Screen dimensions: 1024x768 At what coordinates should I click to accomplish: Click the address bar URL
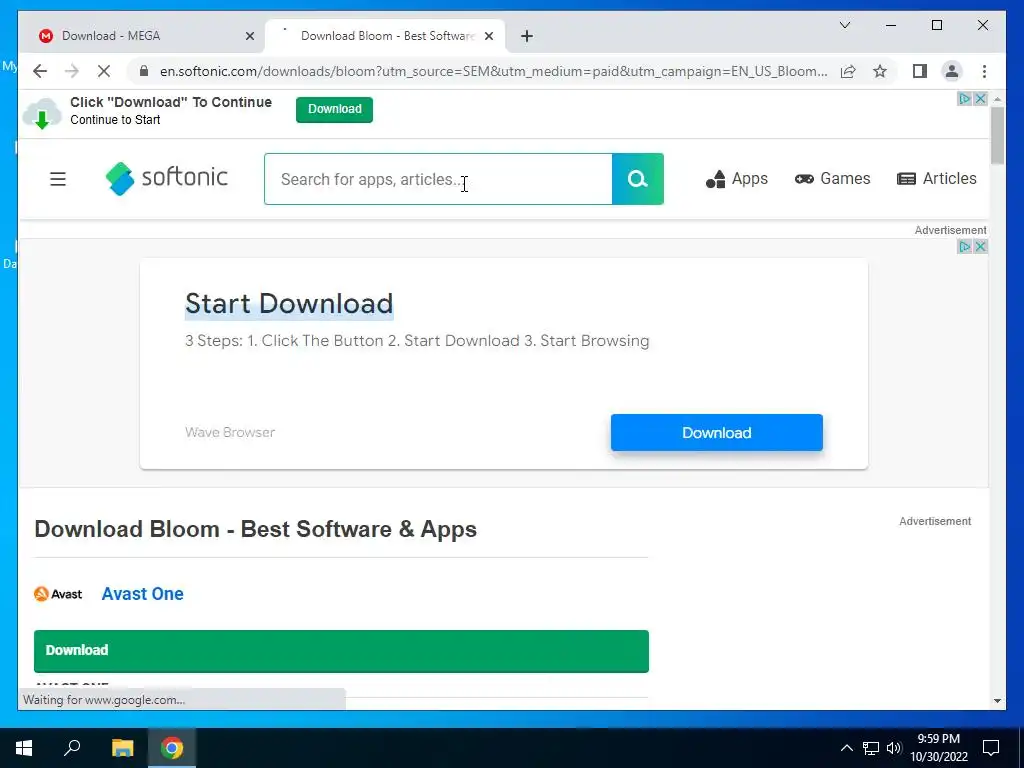[x=493, y=71]
